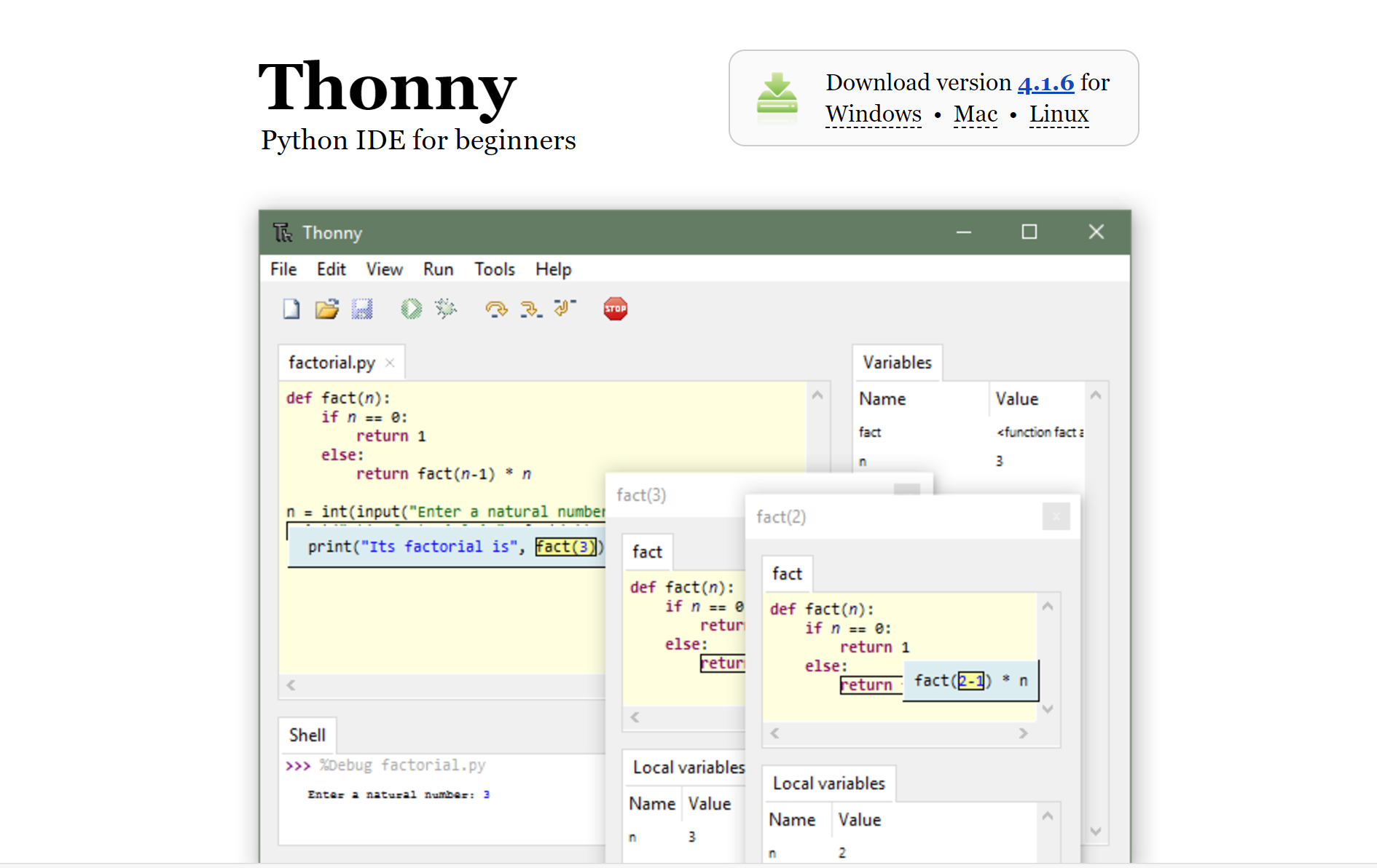Click the '<function fact' value cell
The height and width of the screenshot is (868, 1377).
[1040, 433]
